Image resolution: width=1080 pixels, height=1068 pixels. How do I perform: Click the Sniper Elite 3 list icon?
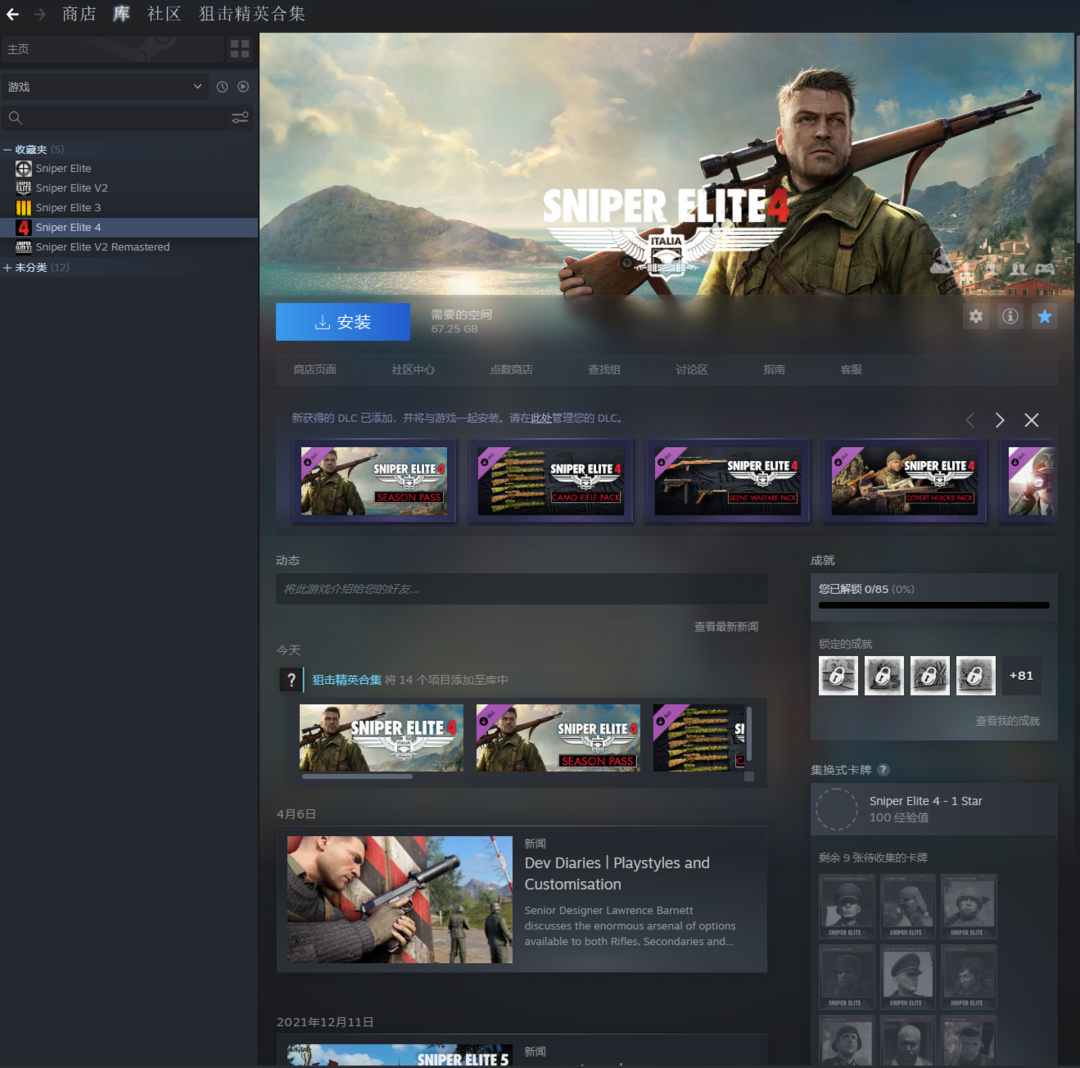[23, 207]
